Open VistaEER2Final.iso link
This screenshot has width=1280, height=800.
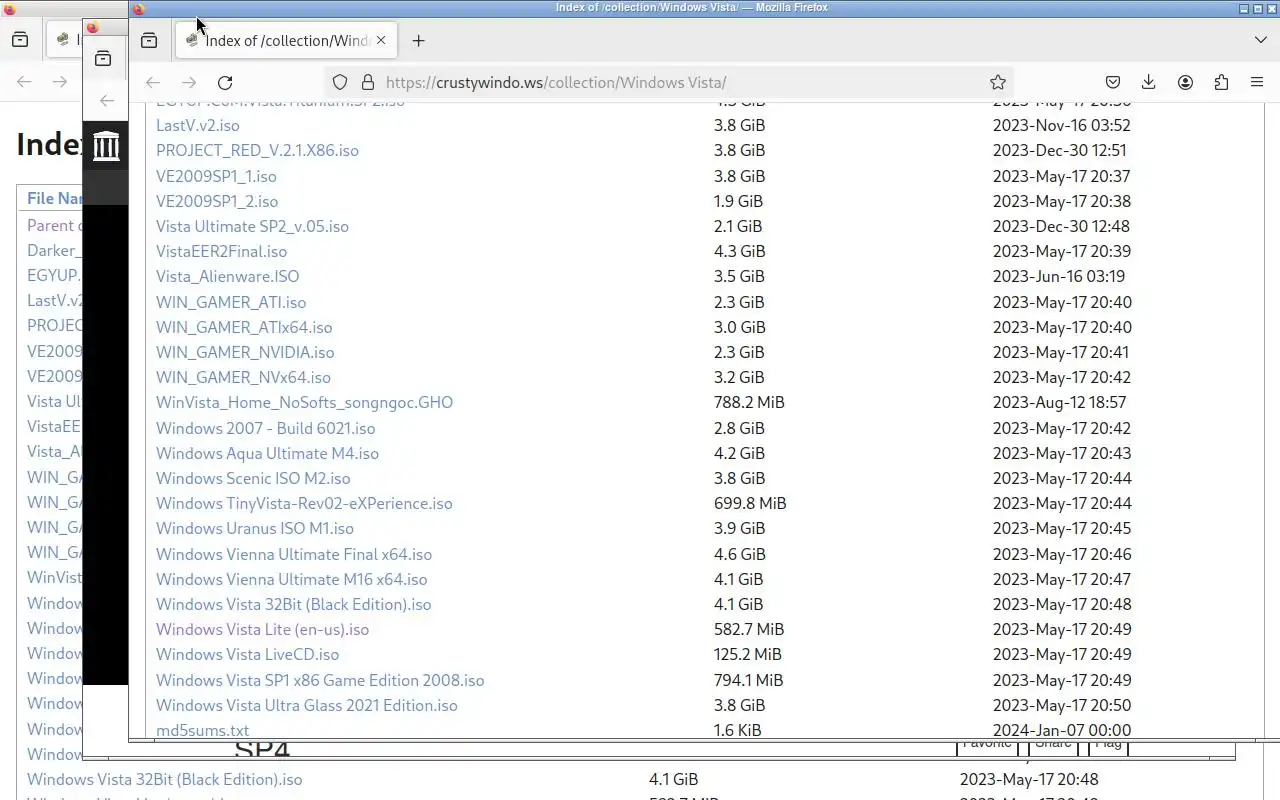[221, 251]
